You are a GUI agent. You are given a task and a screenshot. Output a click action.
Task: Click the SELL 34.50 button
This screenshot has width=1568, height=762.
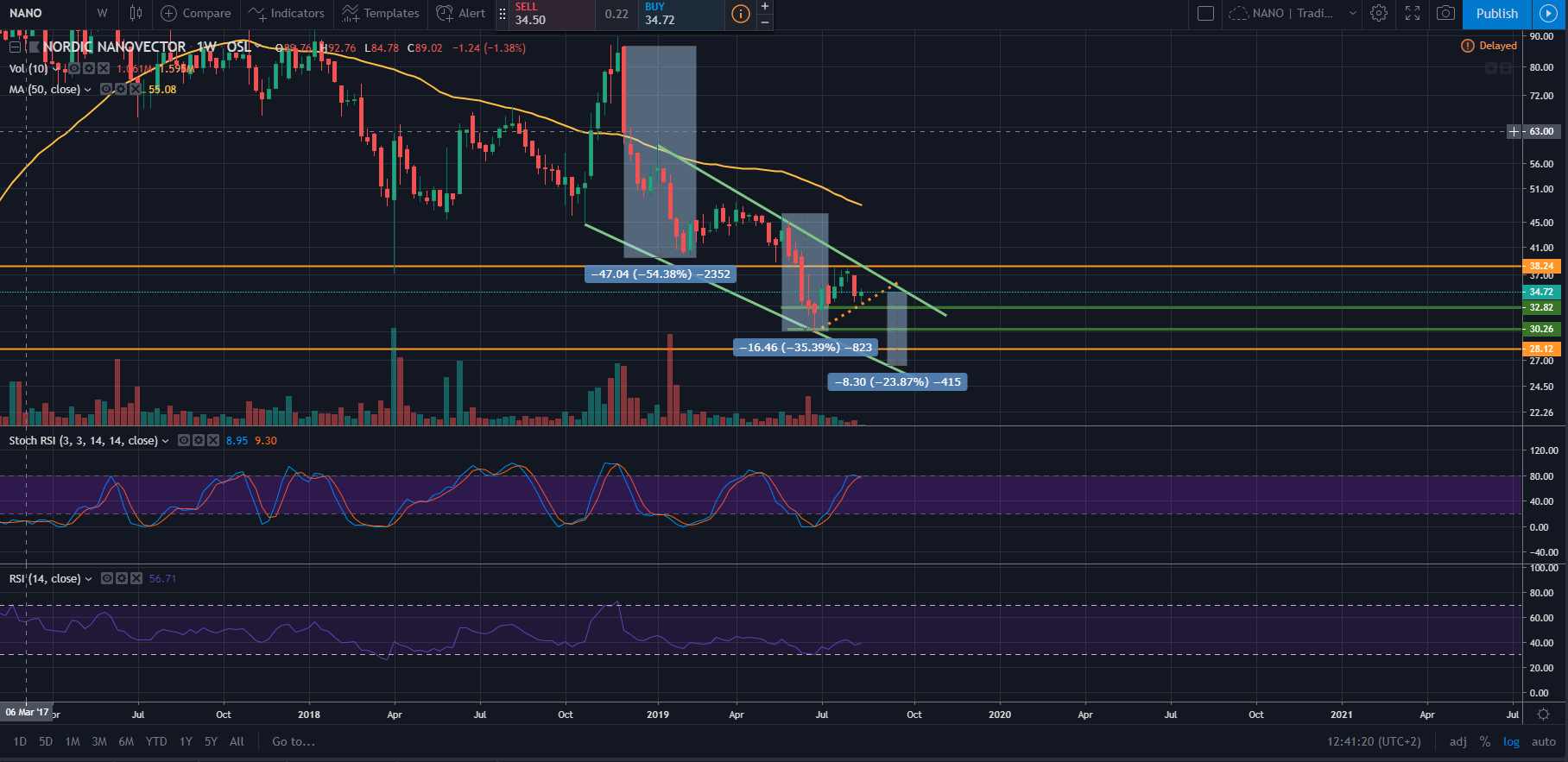[553, 14]
